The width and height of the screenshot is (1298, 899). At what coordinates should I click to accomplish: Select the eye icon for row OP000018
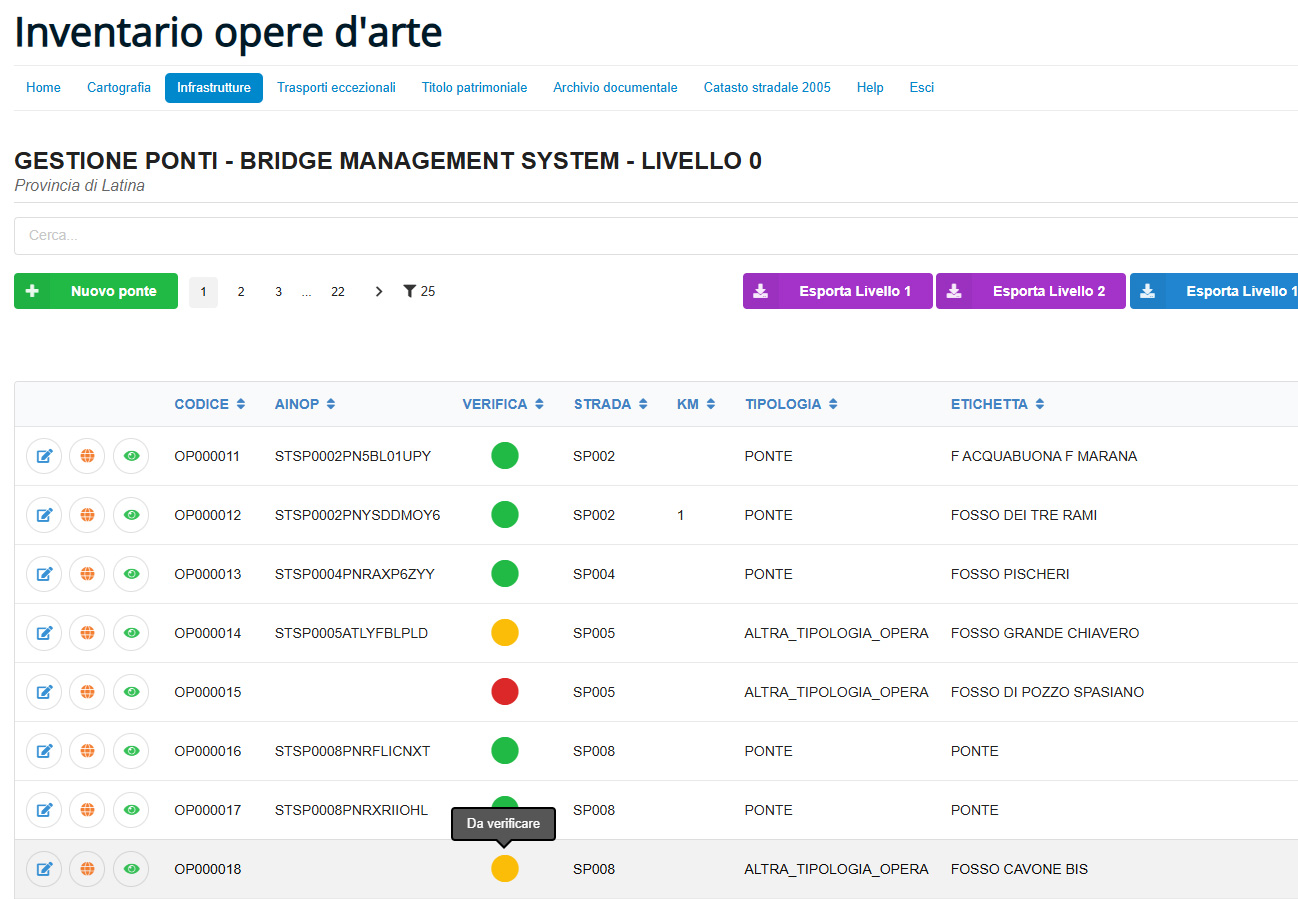tap(130, 869)
